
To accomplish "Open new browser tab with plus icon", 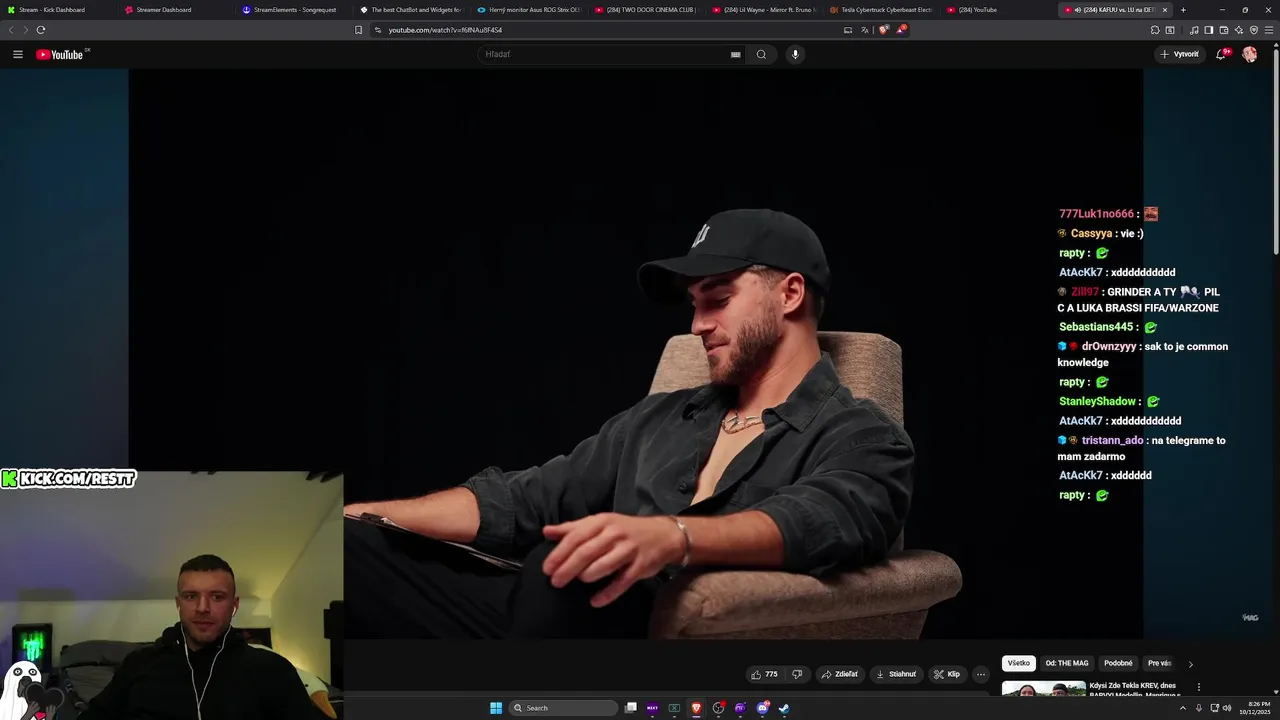I will [1183, 10].
